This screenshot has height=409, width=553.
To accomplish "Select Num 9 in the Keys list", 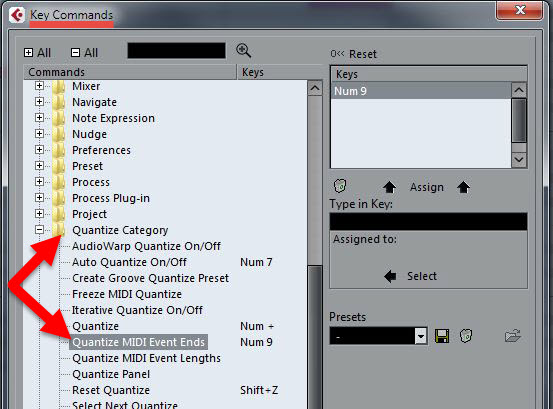I will (421, 91).
